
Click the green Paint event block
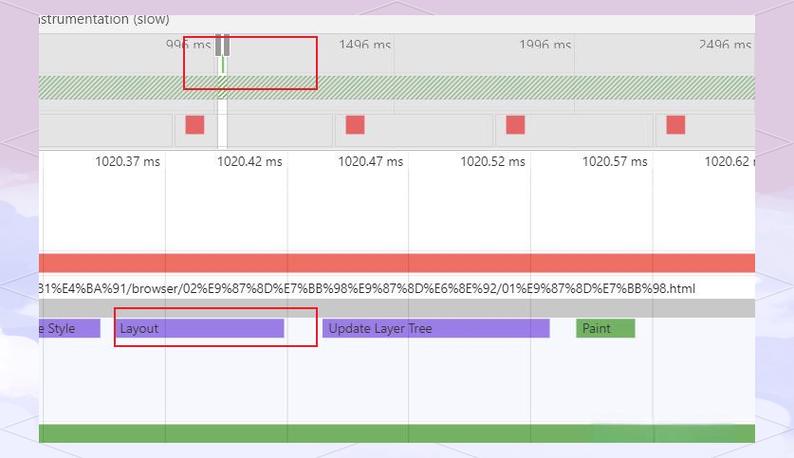coord(605,328)
